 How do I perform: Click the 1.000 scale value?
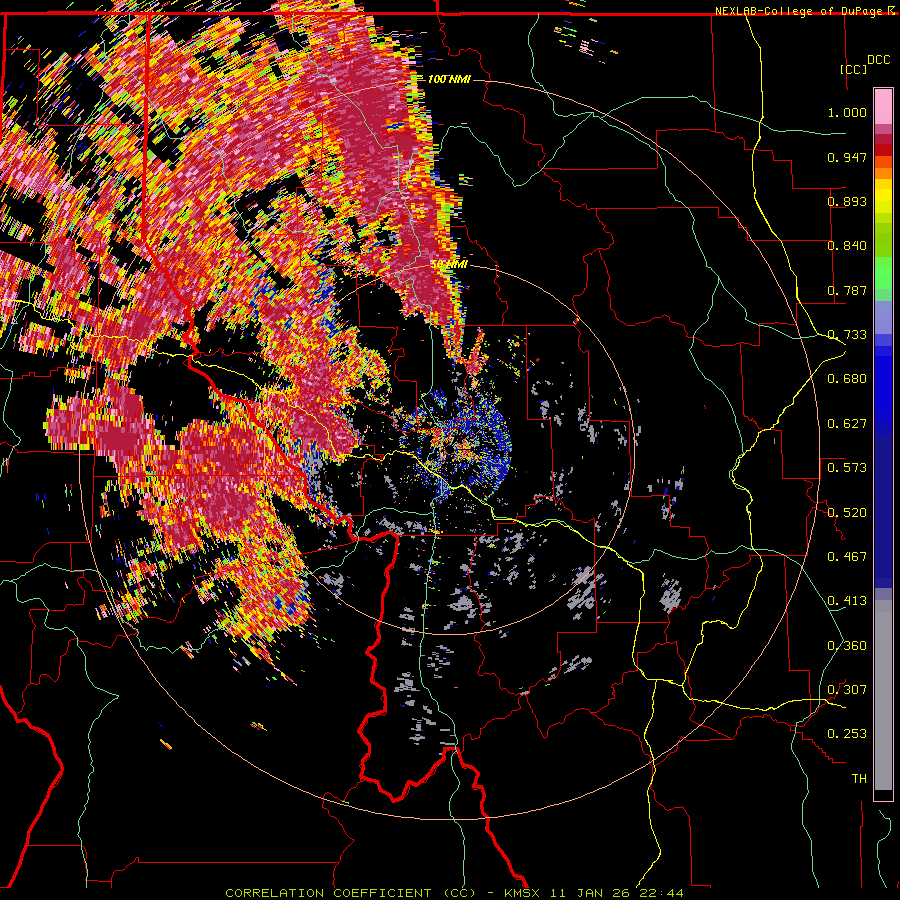847,112
